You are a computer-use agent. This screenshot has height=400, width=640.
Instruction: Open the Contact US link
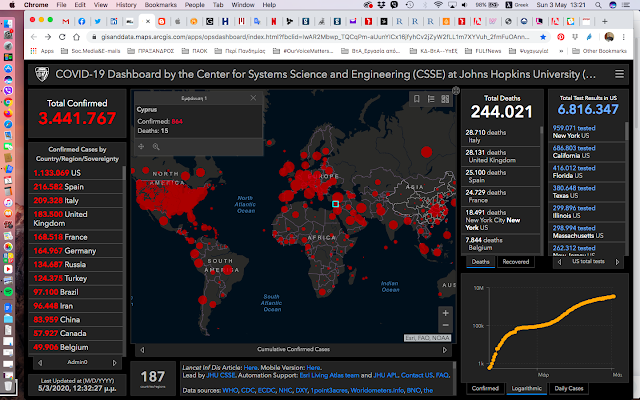[417, 375]
